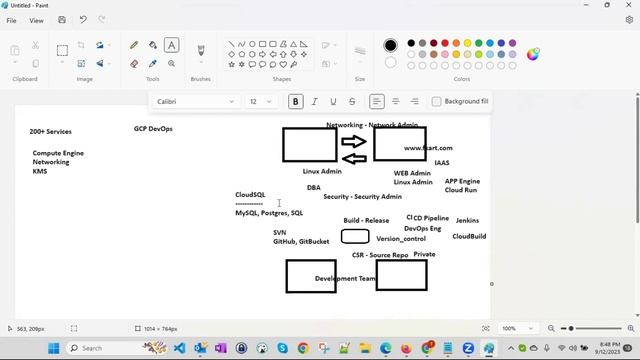
Task: Pick the Heart shape
Action: 283,64
